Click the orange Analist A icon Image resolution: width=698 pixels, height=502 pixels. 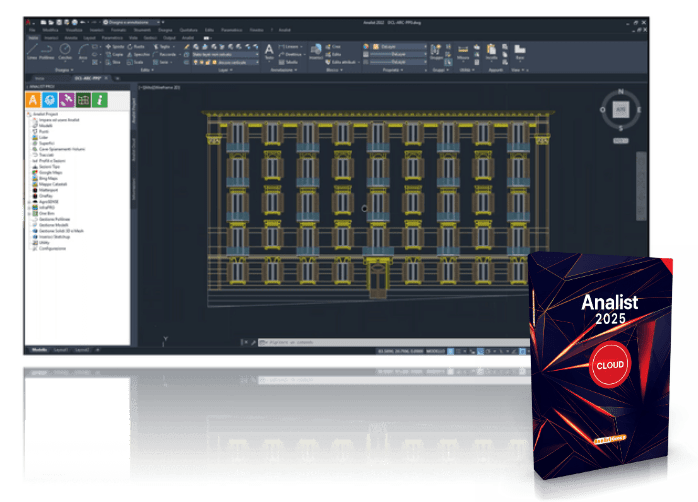click(x=34, y=100)
